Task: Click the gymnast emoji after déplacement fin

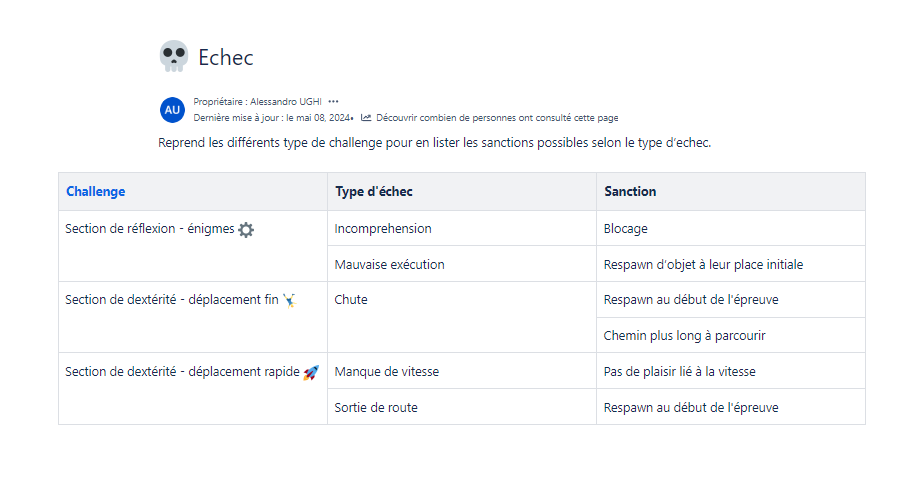Action: pyautogui.click(x=289, y=299)
